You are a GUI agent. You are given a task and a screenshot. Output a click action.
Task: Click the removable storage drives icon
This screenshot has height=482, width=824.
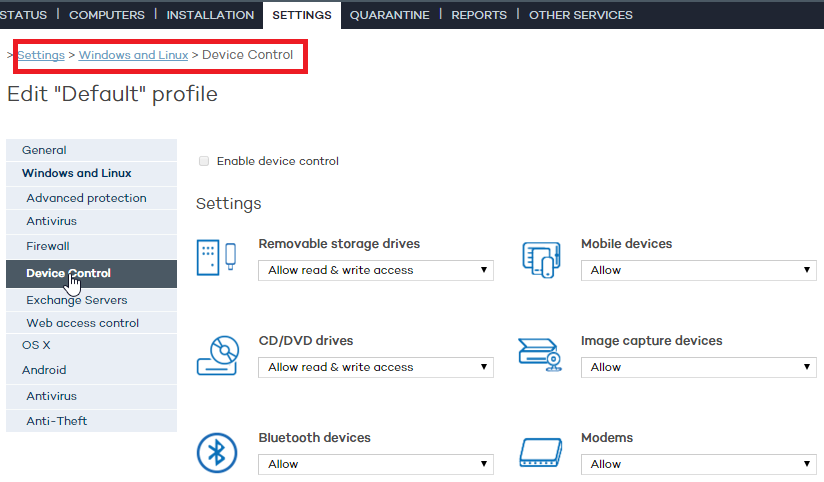click(216, 258)
